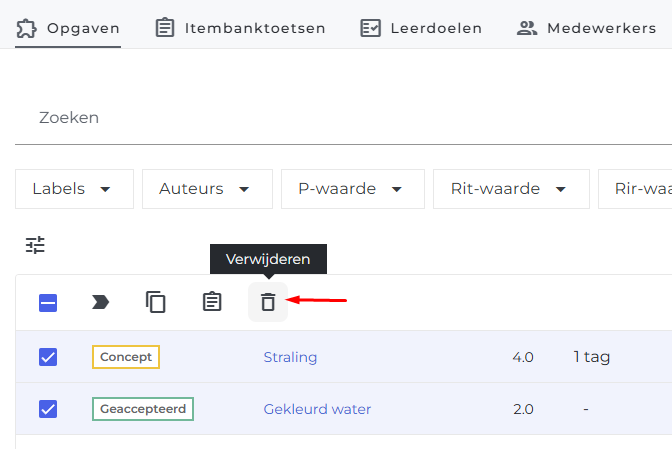Open the Auteurs filter dropdown

coord(207,189)
